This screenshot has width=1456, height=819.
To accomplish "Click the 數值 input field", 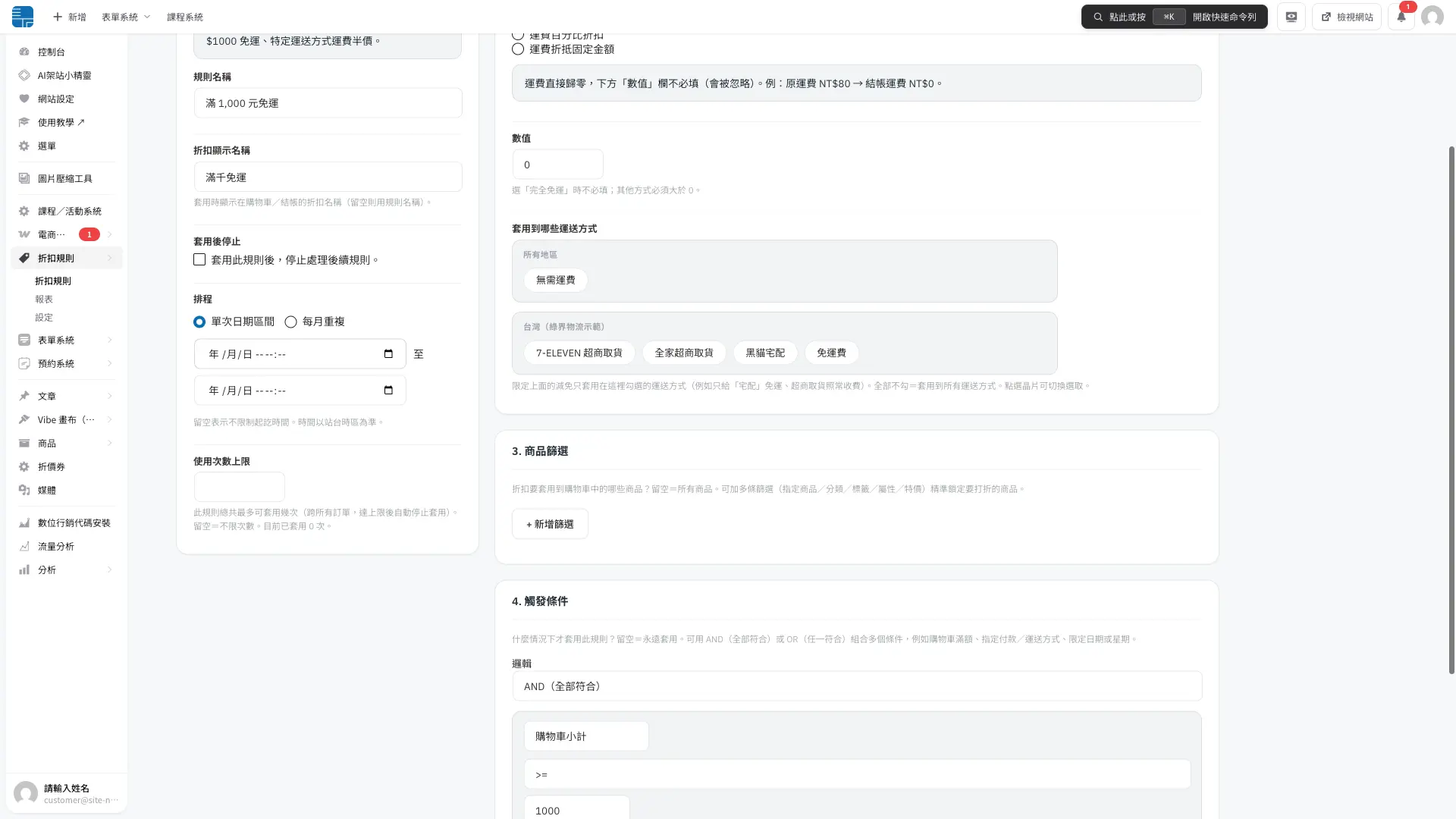I will pyautogui.click(x=557, y=165).
